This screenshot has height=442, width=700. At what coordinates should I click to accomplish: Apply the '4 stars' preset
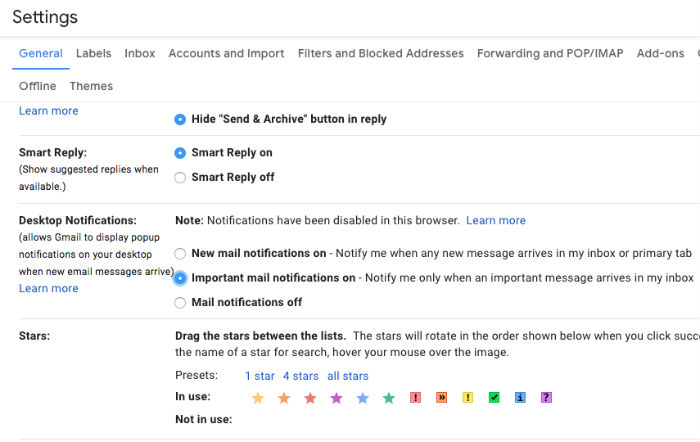click(x=300, y=376)
